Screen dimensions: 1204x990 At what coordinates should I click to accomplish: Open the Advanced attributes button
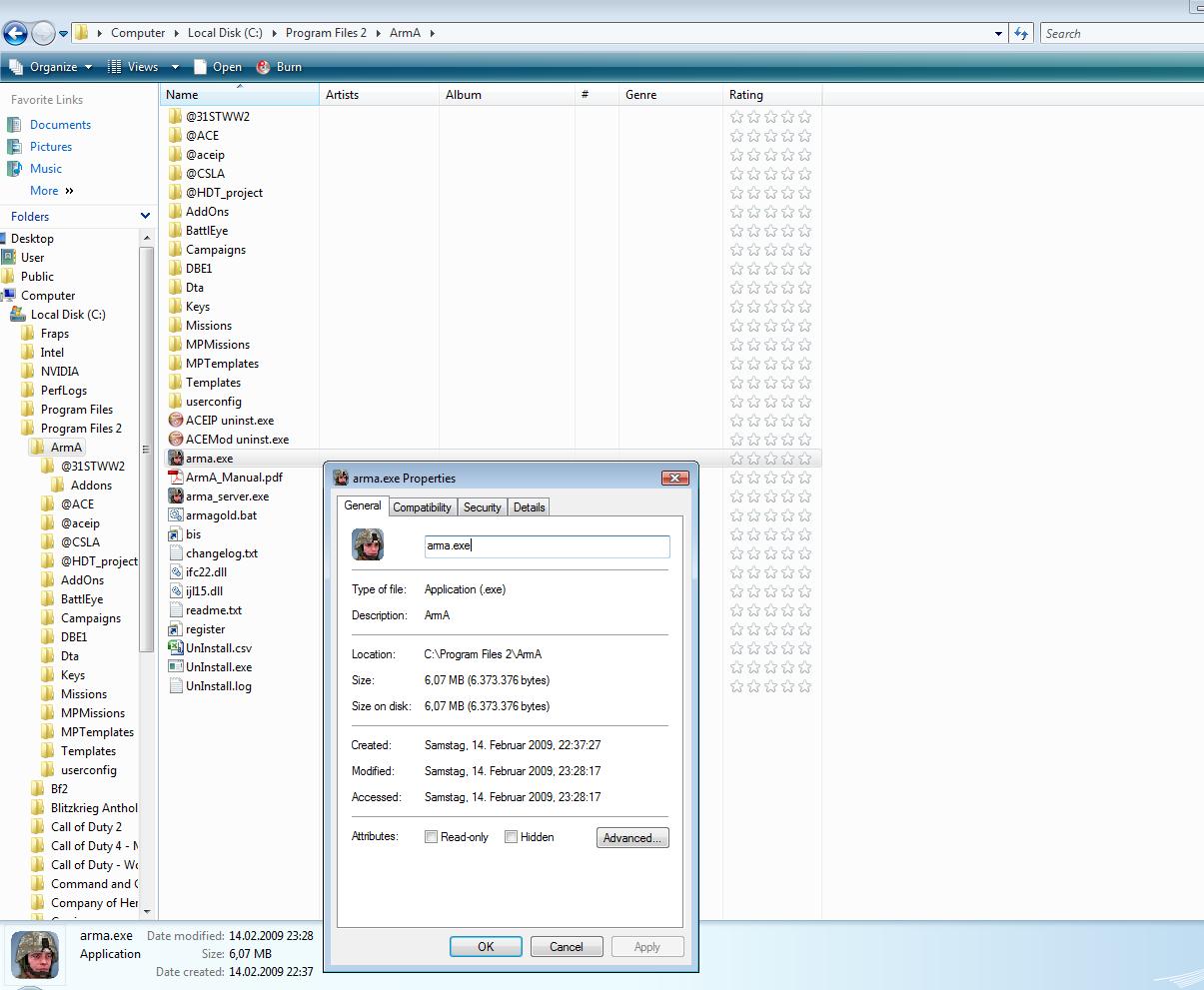[x=632, y=838]
